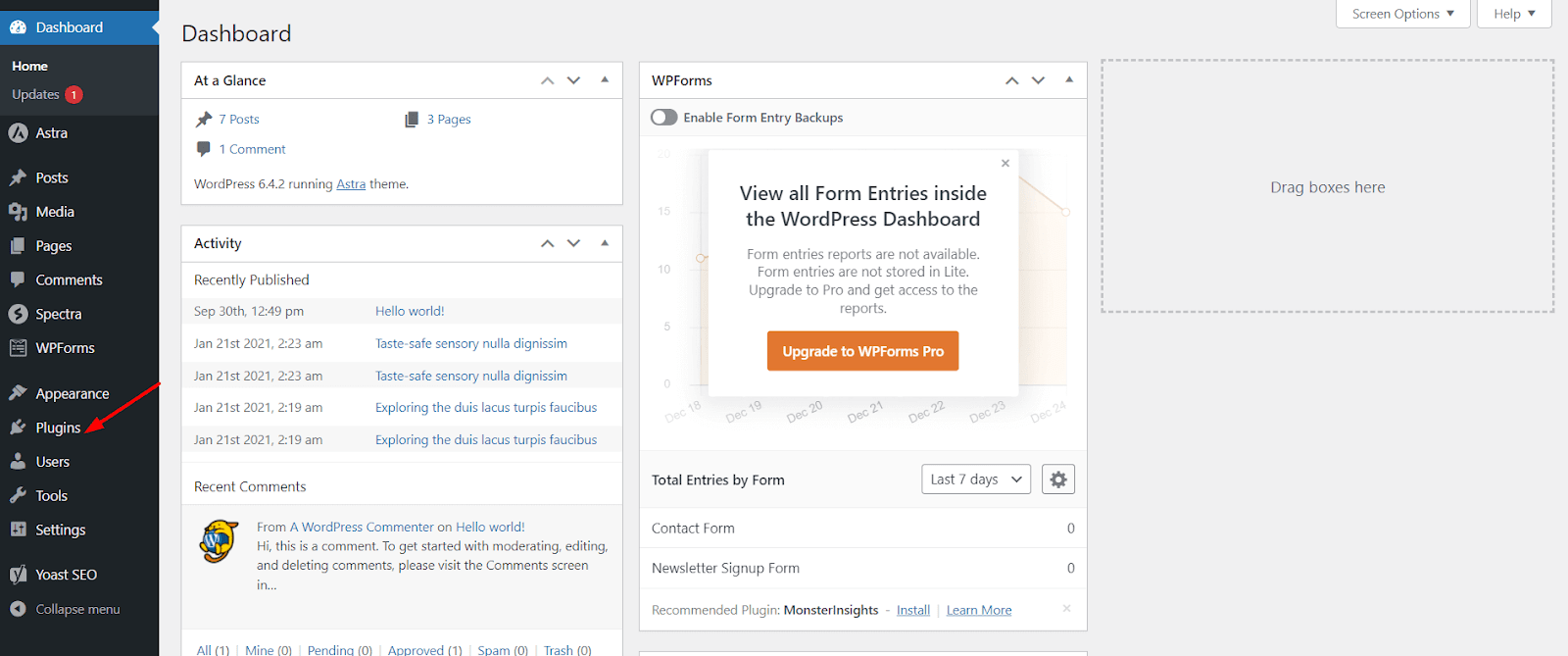Click the pushpin icon beside 7 Posts
1568x656 pixels.
(204, 119)
